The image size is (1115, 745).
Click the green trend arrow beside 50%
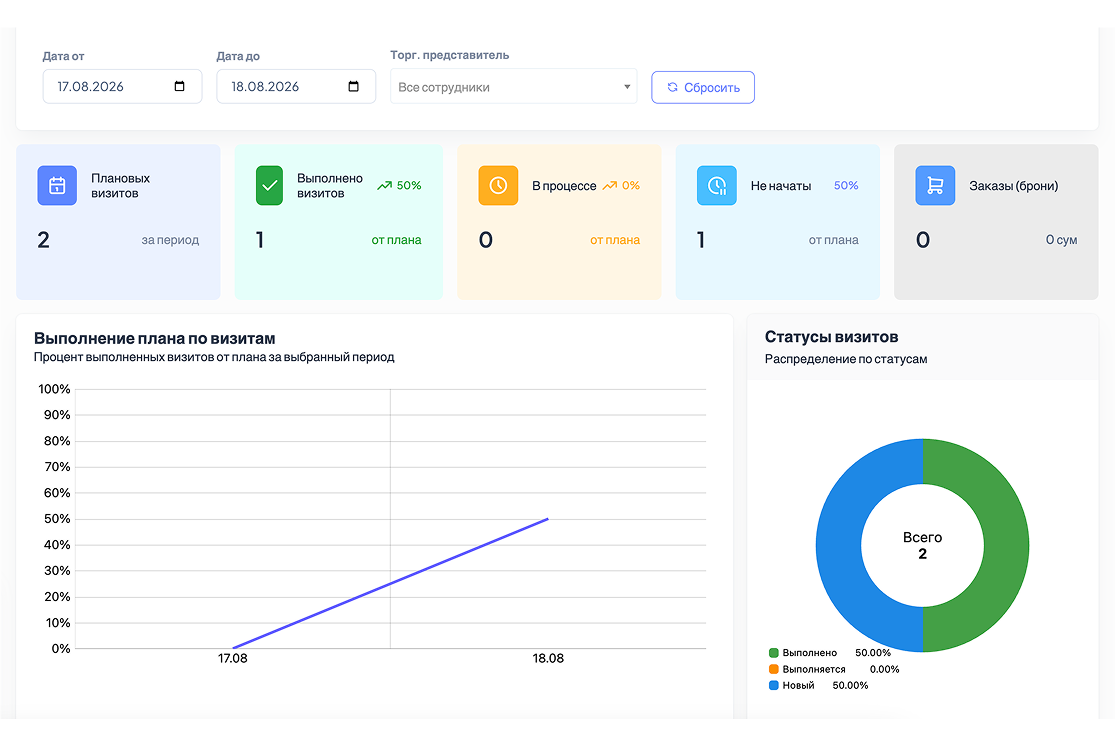tap(385, 186)
